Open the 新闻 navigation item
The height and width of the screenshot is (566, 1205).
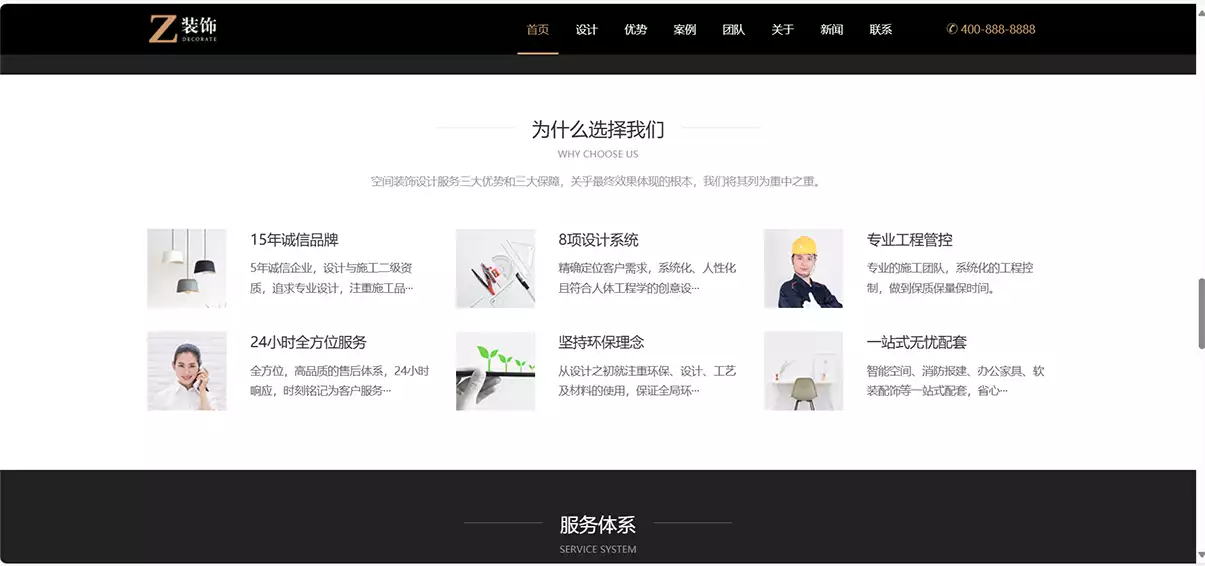tap(832, 30)
